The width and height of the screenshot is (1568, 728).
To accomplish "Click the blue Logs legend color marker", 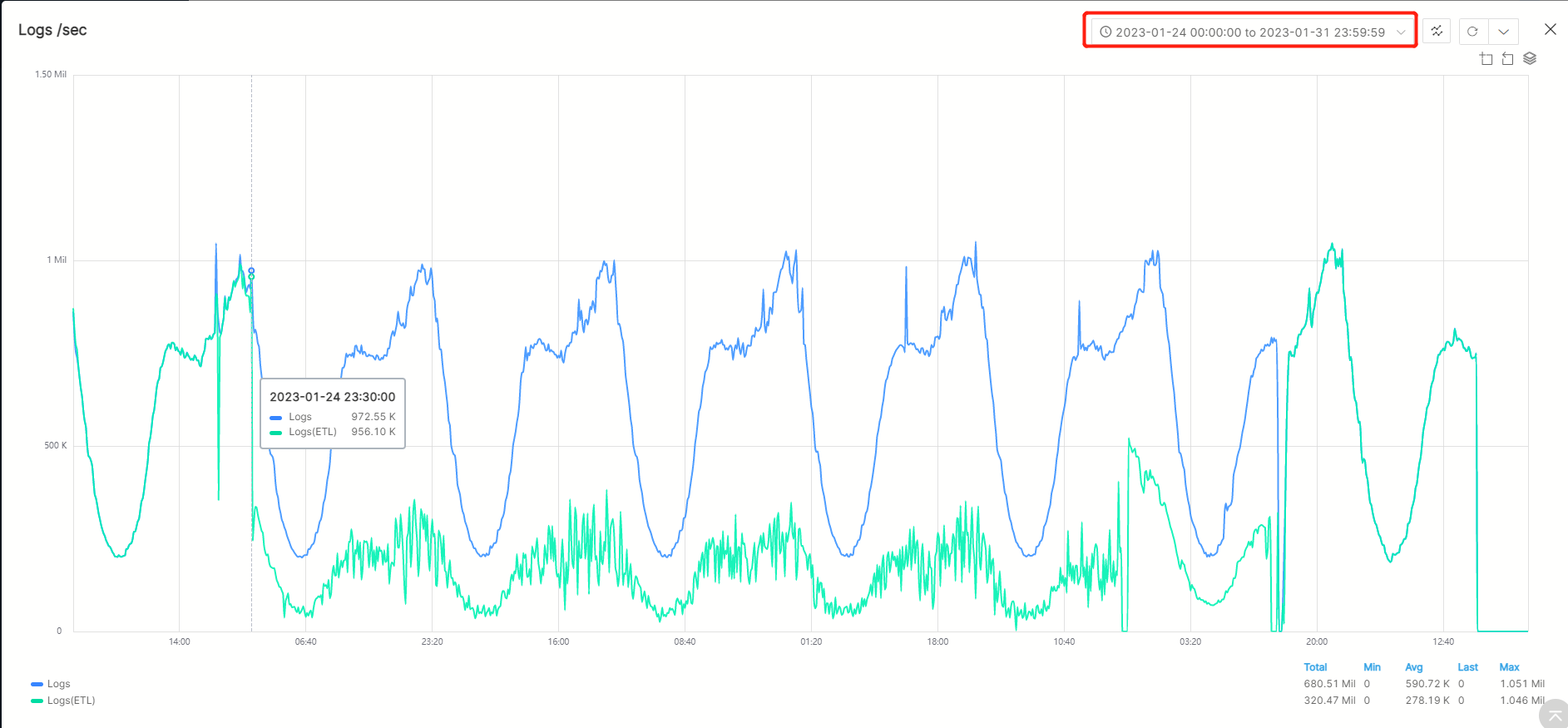I will pos(37,684).
